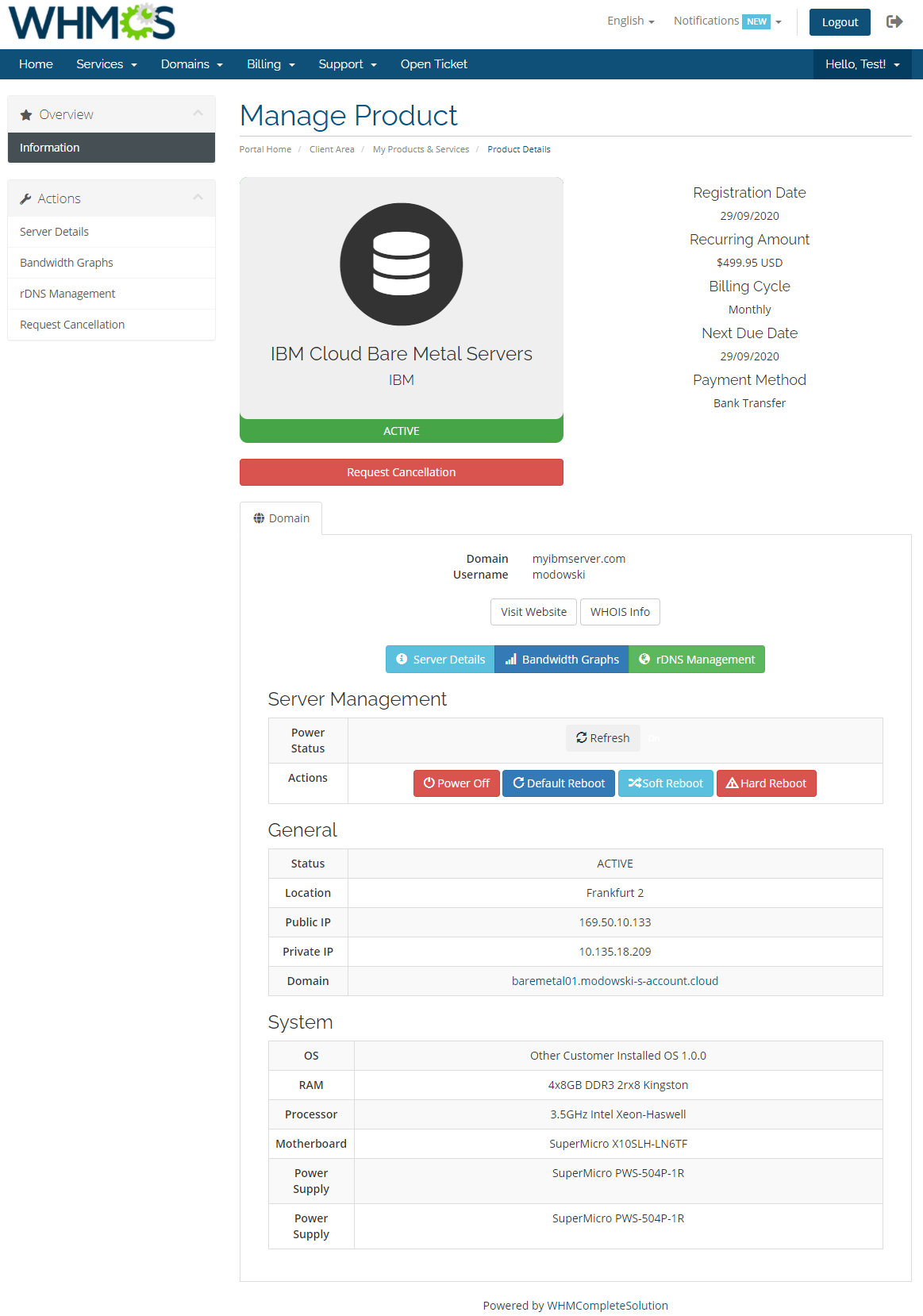Select Server Details in Actions sidebar
This screenshot has width=923, height=1316.
pyautogui.click(x=111, y=232)
